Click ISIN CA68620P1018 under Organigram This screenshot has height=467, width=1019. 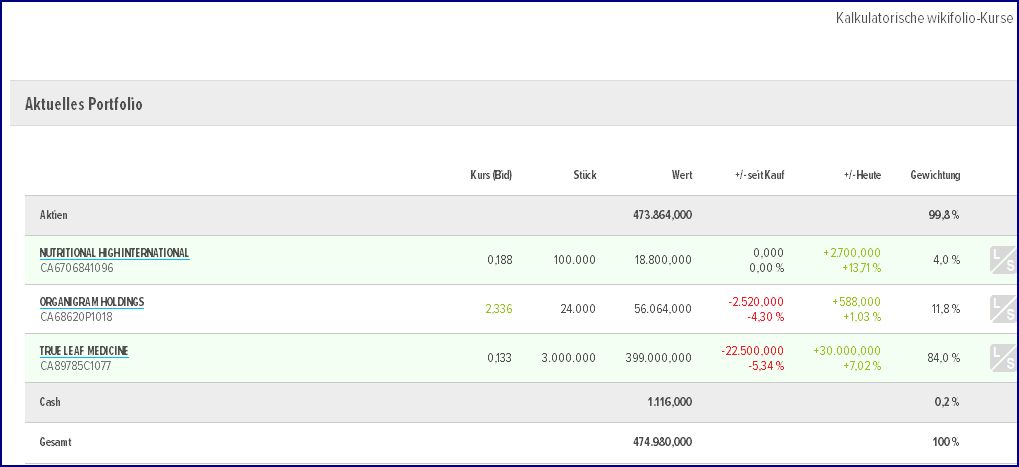coord(76,317)
